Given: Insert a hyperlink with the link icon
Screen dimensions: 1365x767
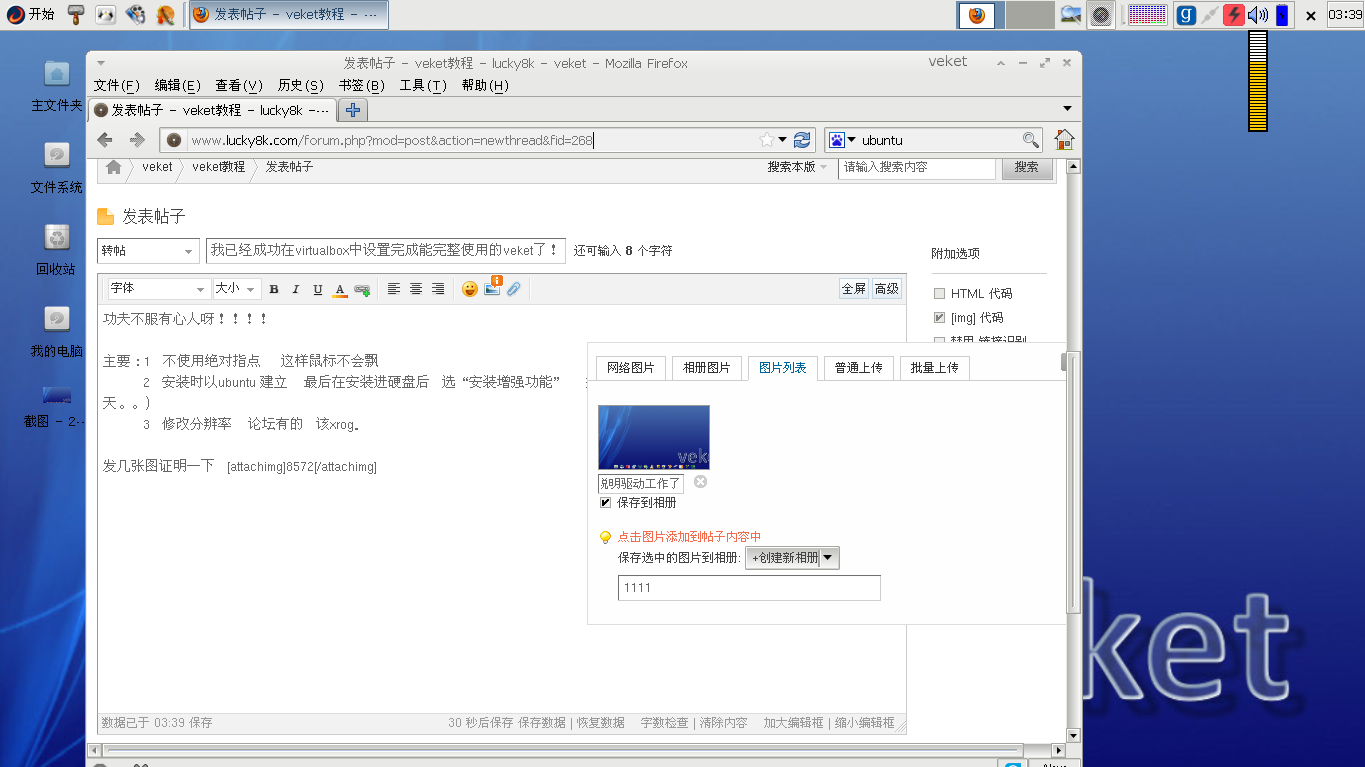Looking at the screenshot, I should (x=362, y=289).
